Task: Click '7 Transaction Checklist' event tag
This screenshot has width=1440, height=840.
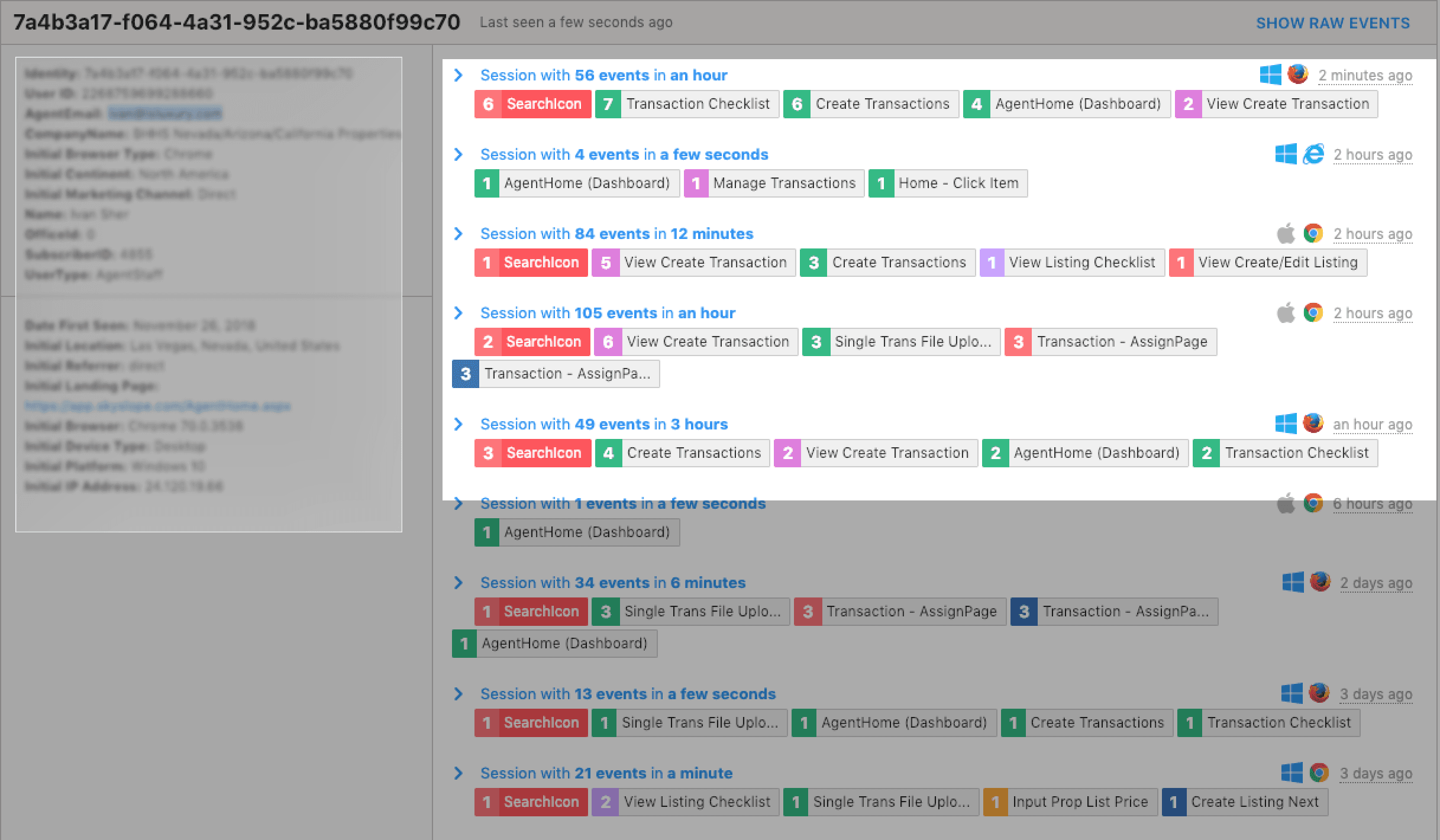Action: pyautogui.click(x=687, y=104)
